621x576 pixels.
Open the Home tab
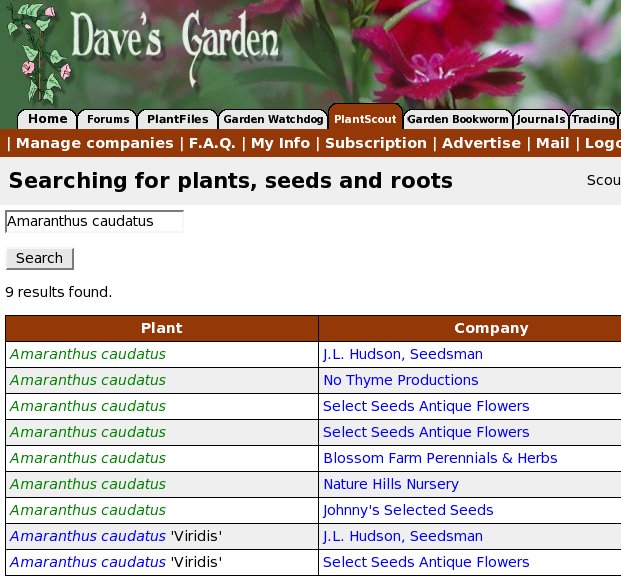point(47,119)
